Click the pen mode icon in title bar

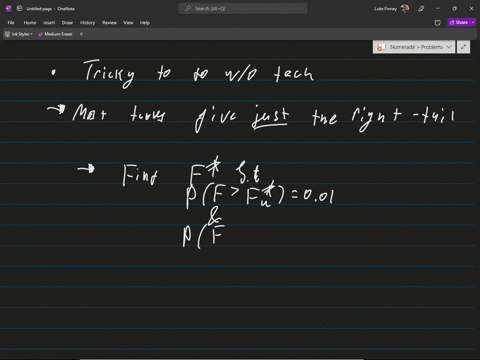[421, 9]
